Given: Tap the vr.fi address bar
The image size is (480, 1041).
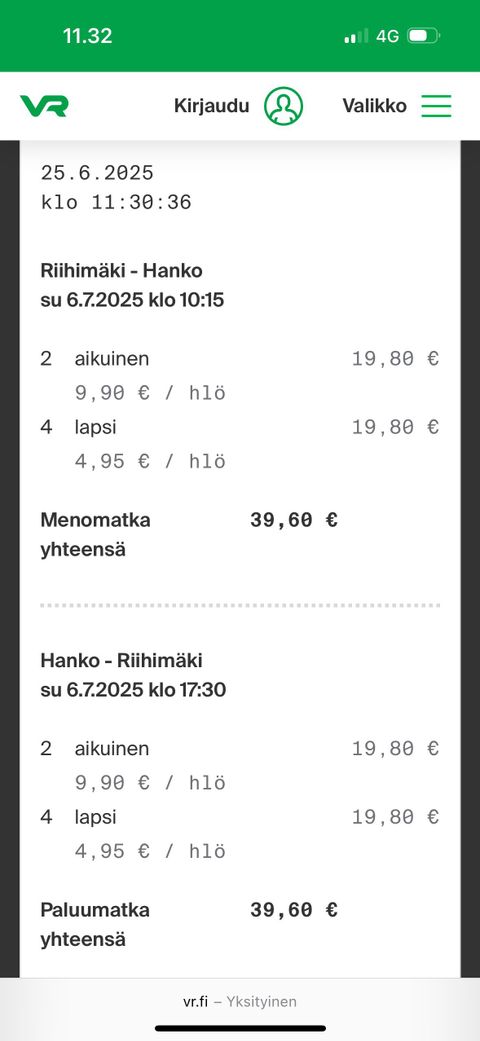Looking at the screenshot, I should 240,1001.
